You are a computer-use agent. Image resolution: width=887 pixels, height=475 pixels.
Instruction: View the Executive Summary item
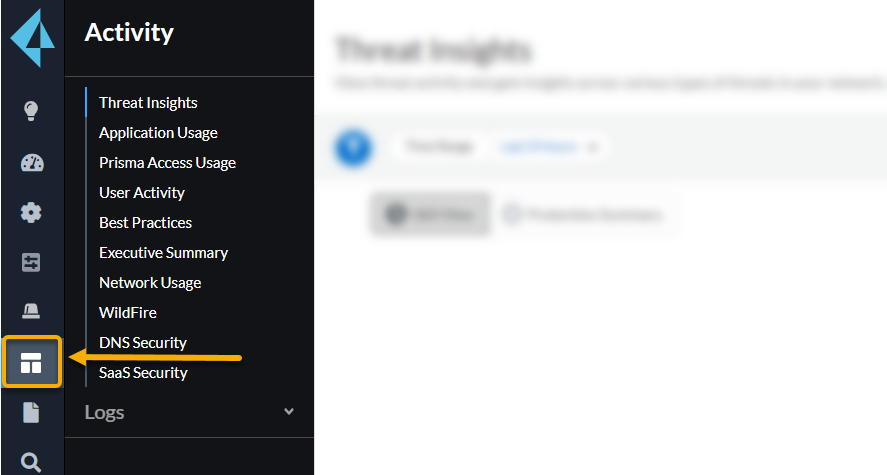pos(163,253)
